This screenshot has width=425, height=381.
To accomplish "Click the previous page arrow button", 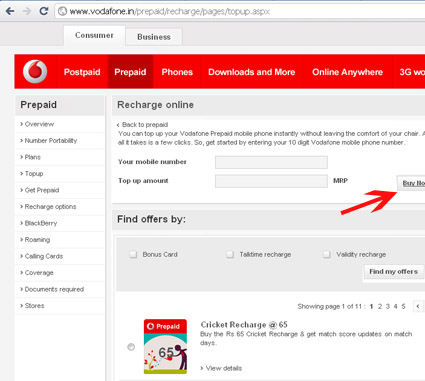I will click(x=418, y=306).
